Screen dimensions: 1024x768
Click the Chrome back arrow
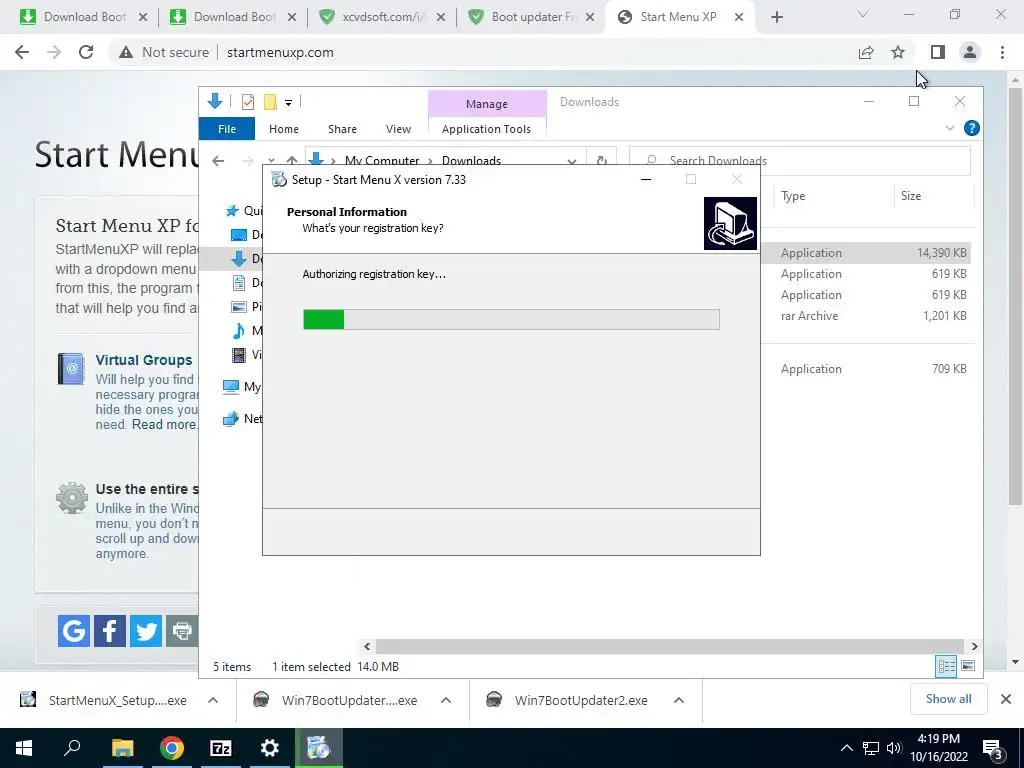click(22, 52)
